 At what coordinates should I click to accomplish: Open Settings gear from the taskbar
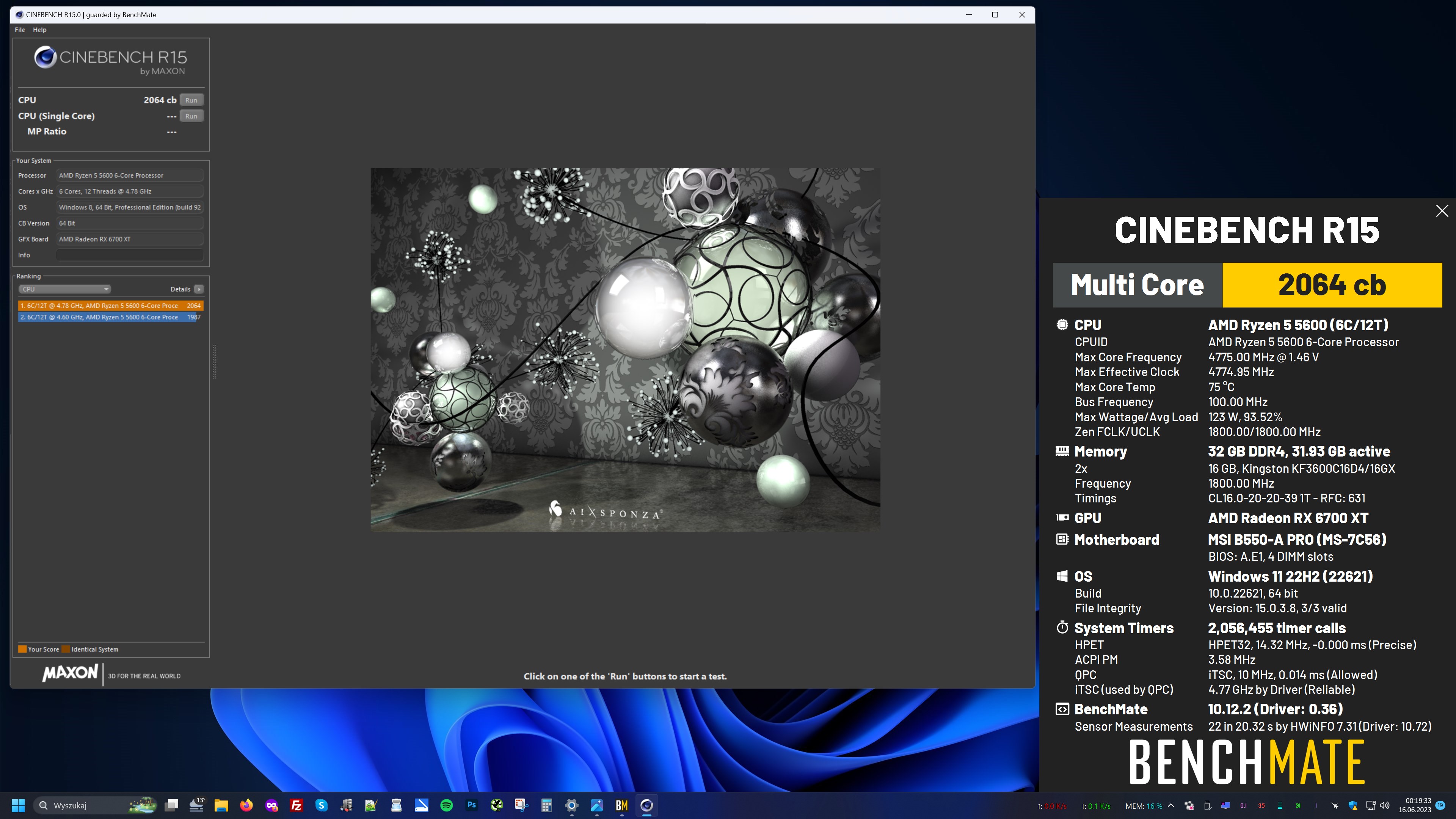(x=571, y=805)
